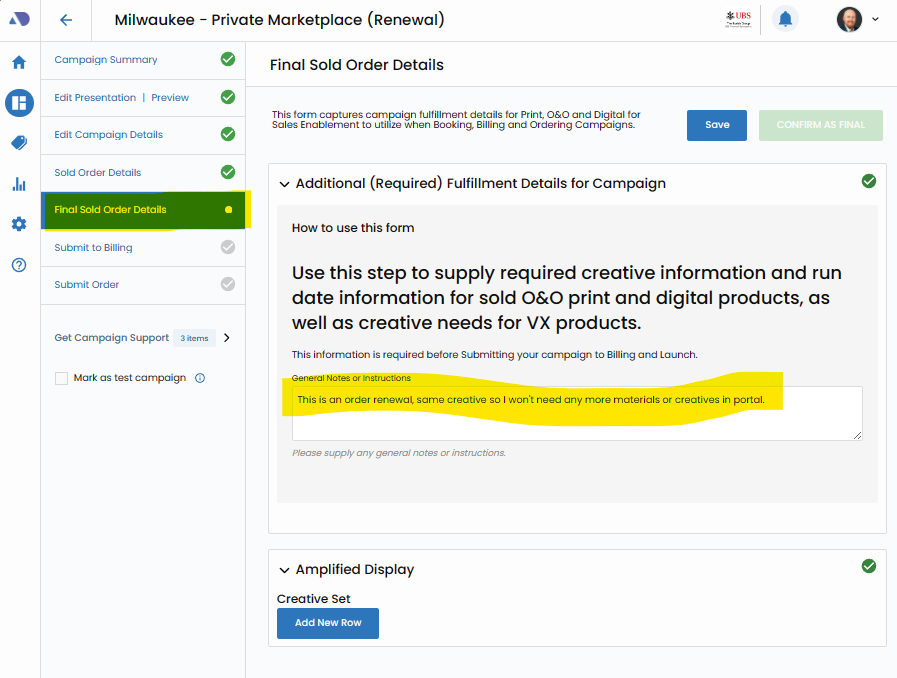This screenshot has height=678, width=897.
Task: Go to the Campaign Summary step
Action: coord(106,60)
